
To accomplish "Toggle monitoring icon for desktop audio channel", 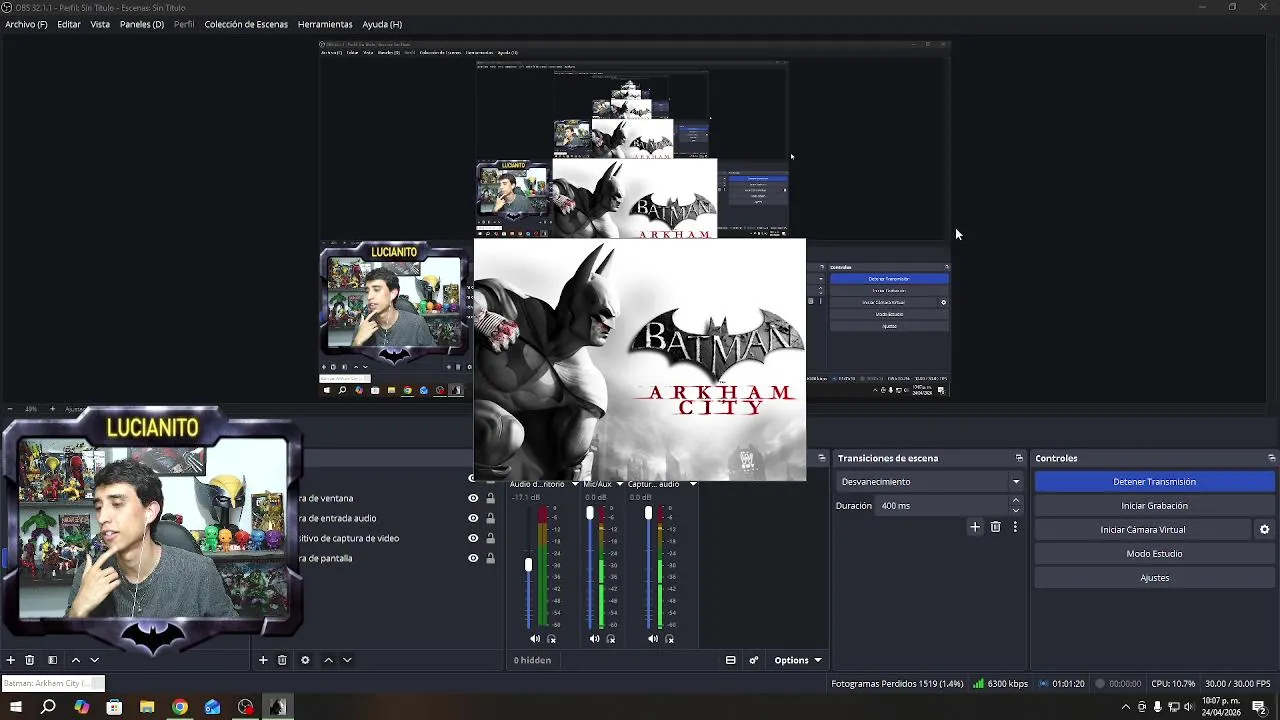I will pyautogui.click(x=551, y=639).
